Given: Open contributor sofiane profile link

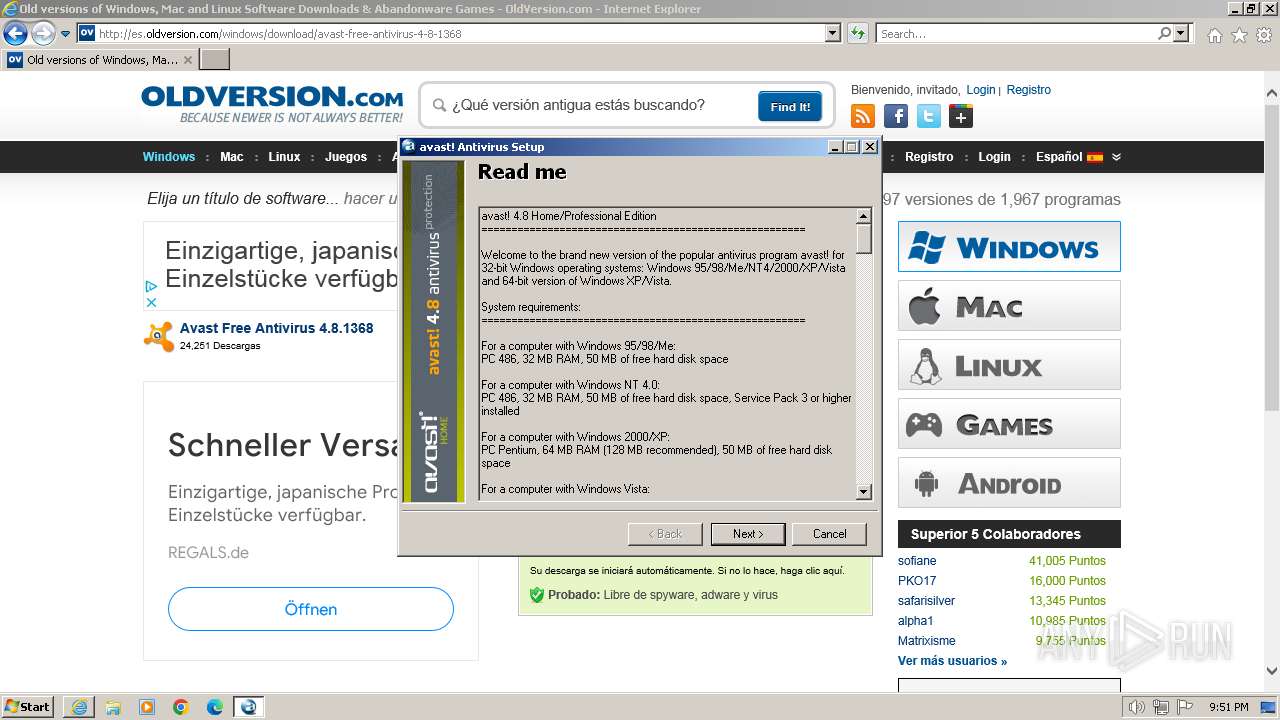Looking at the screenshot, I should point(917,561).
